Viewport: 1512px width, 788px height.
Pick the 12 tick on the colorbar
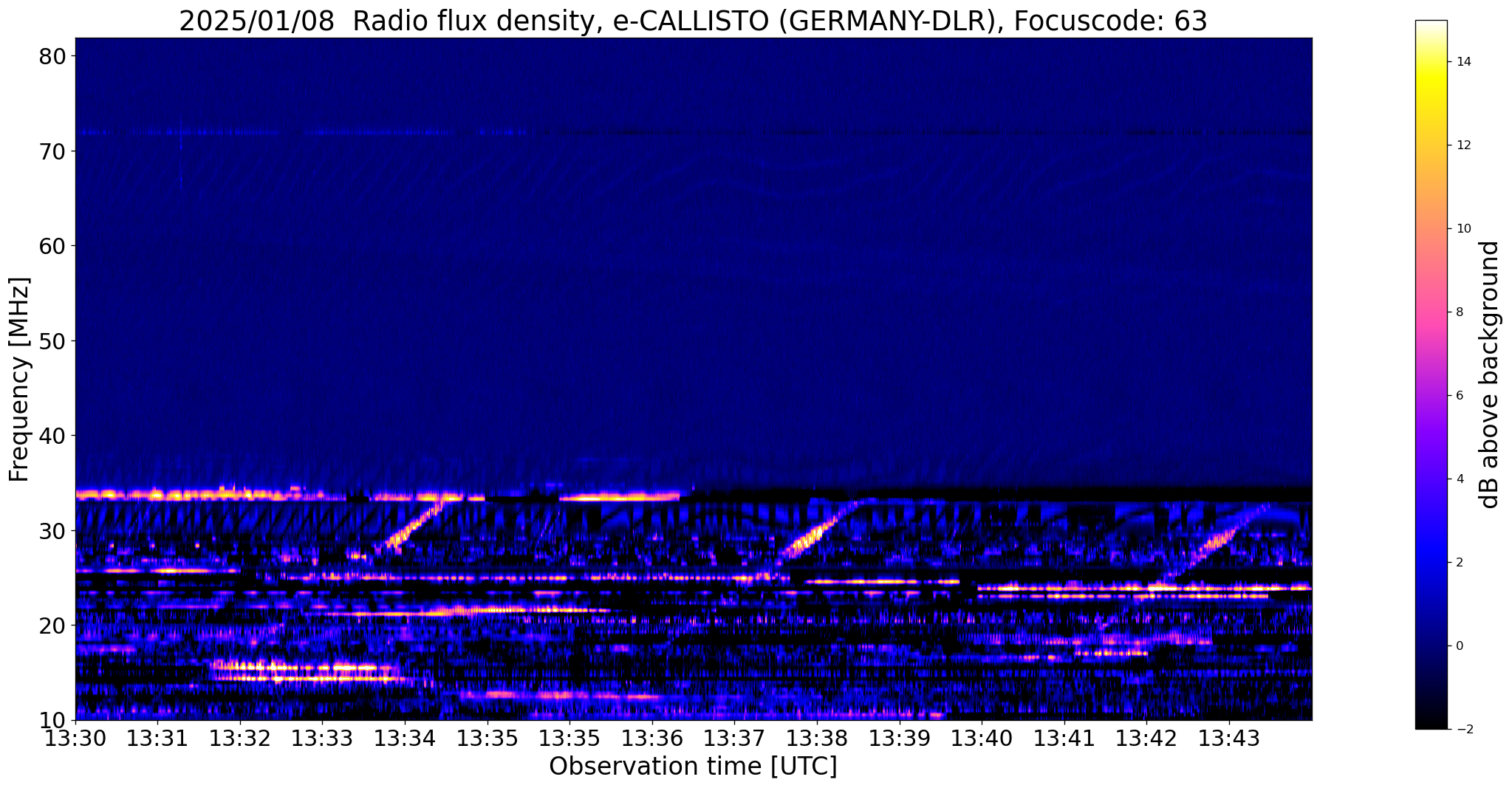(x=1463, y=145)
